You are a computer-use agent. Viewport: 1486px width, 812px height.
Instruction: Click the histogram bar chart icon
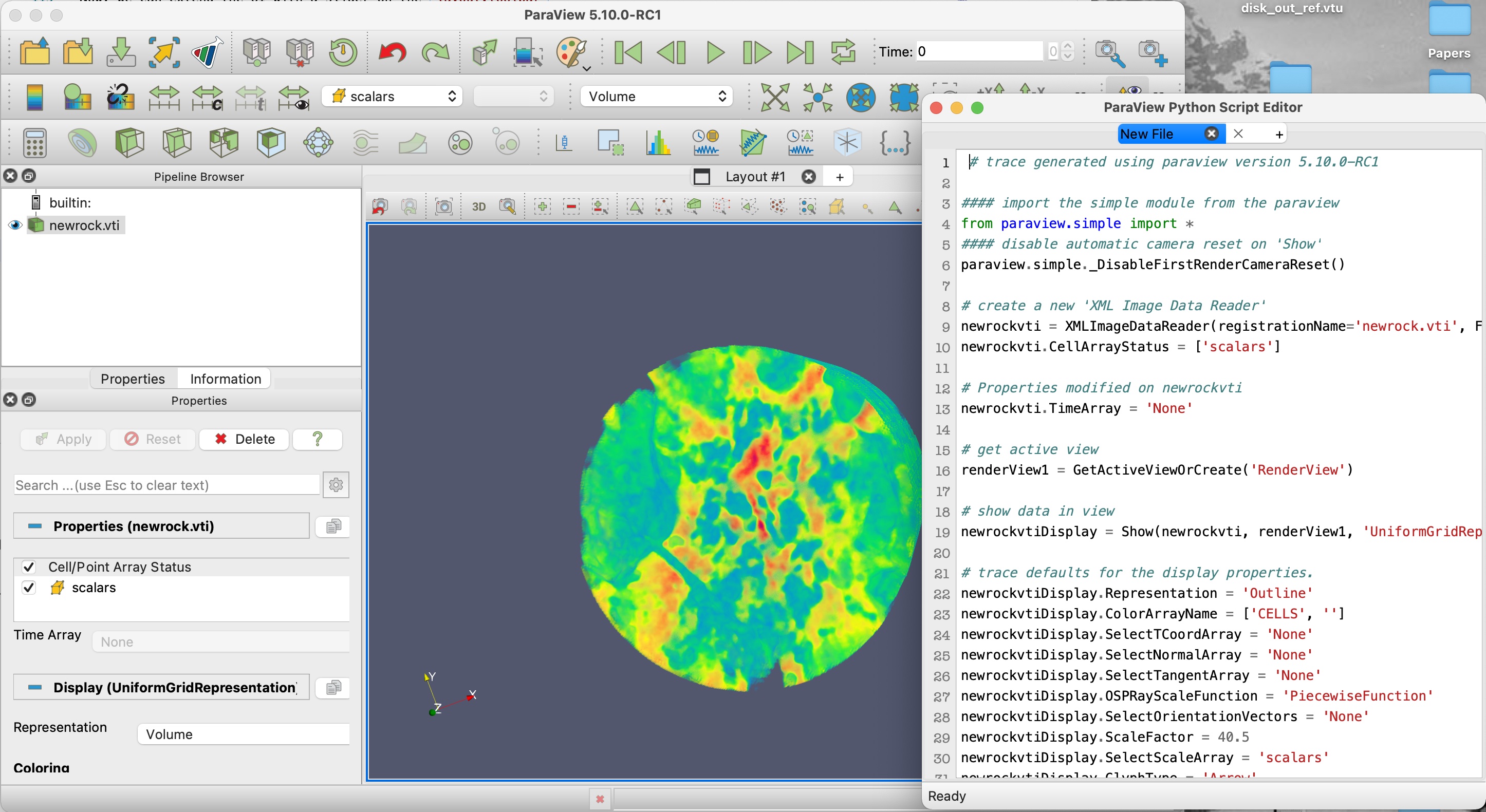658,142
